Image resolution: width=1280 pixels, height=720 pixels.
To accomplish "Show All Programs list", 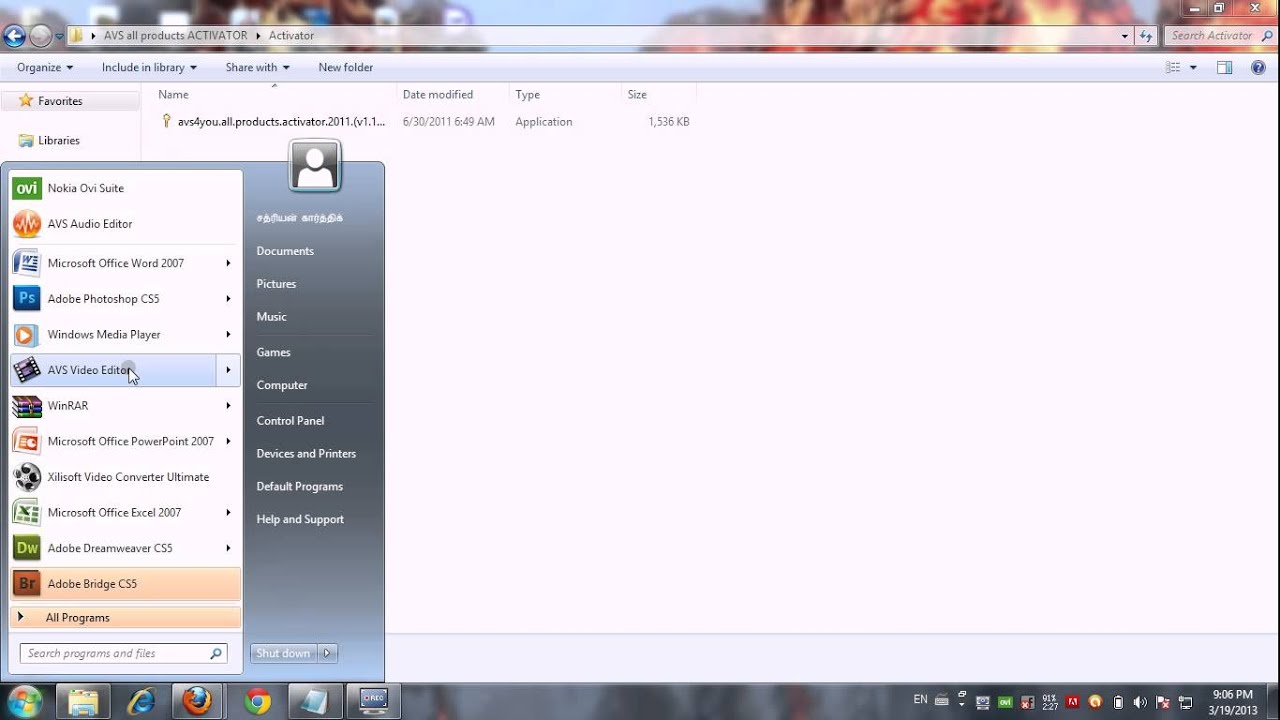I will pos(125,618).
